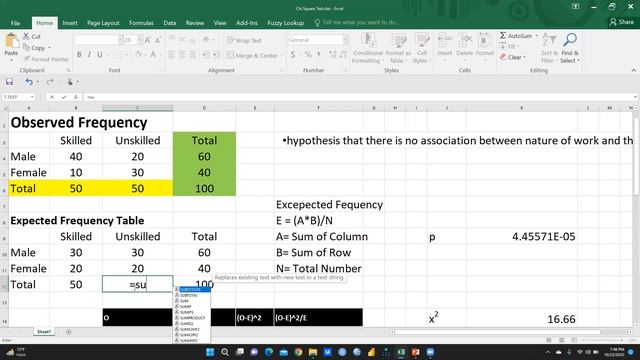Open Windows Start button on taskbar
The height and width of the screenshot is (360, 640).
tap(210, 352)
